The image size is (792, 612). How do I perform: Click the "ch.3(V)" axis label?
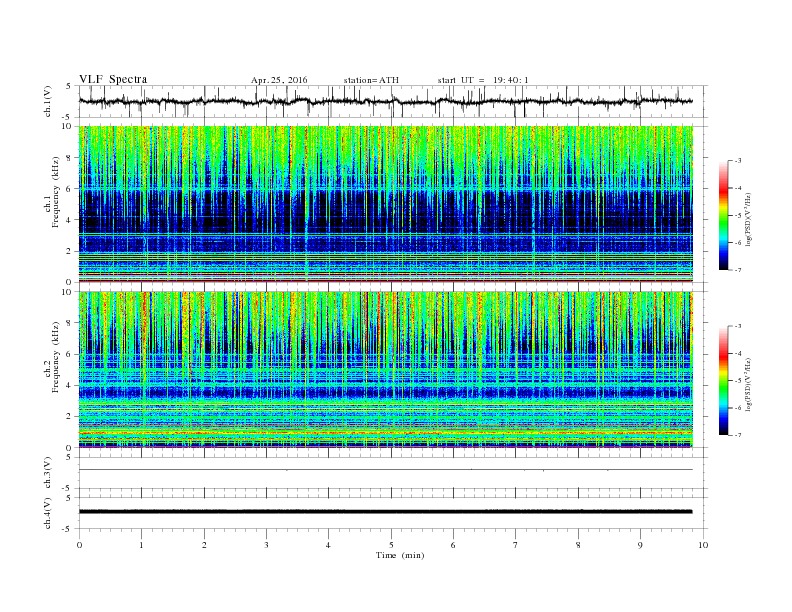tap(47, 473)
